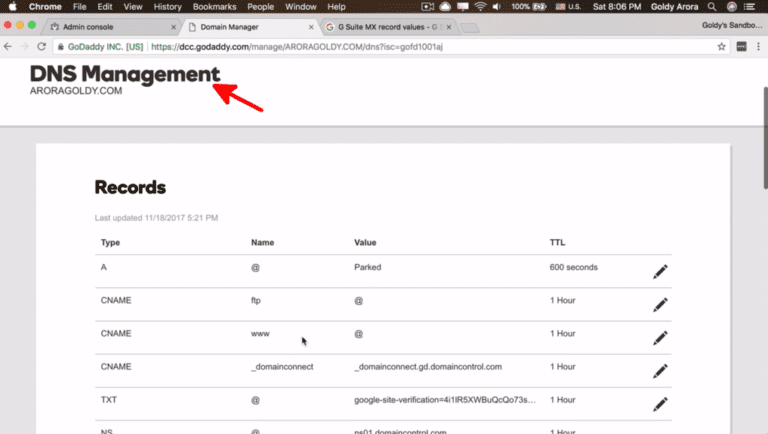
Task: Open Spotlight search in the menu bar
Action: pos(712,7)
